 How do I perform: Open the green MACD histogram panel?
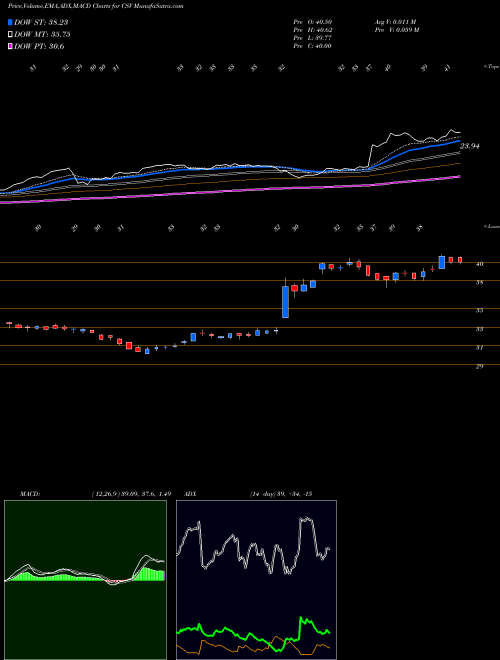pyautogui.click(x=85, y=580)
